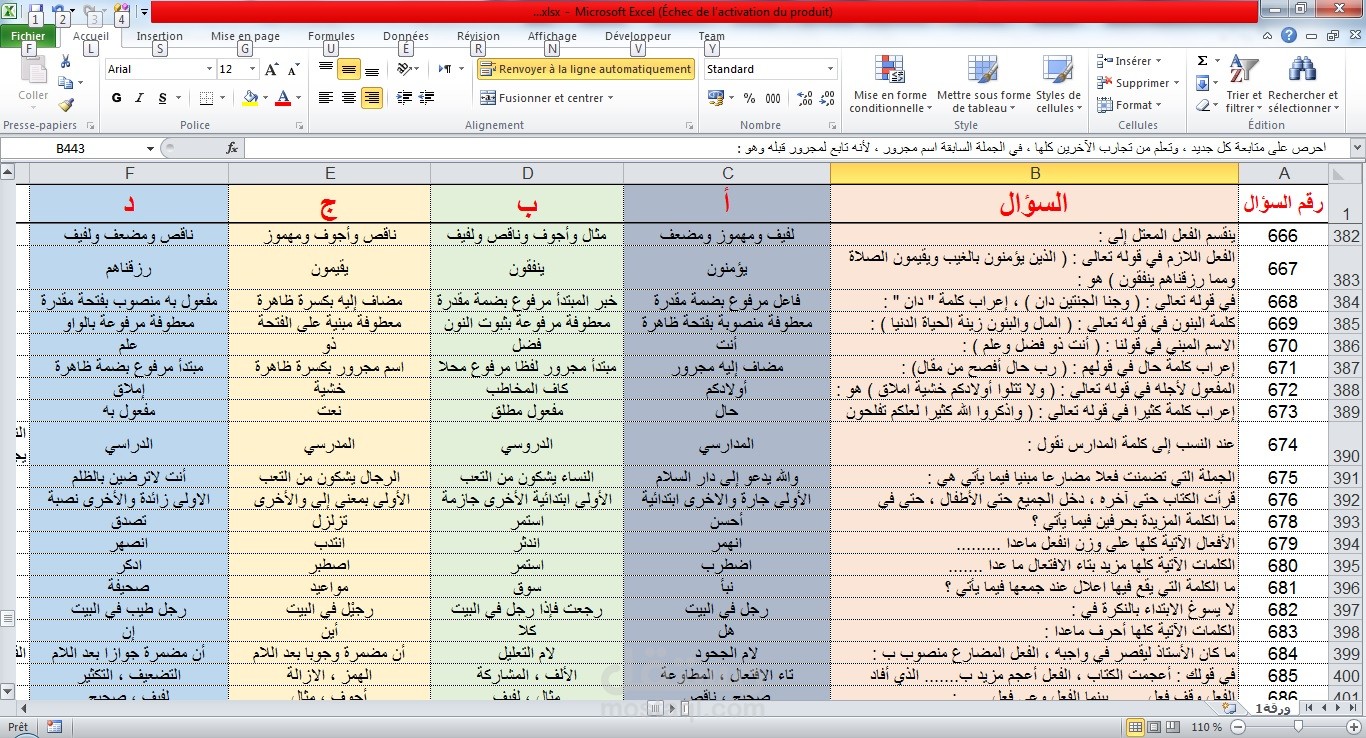Click the AutoSum sigma icon

coord(1202,61)
